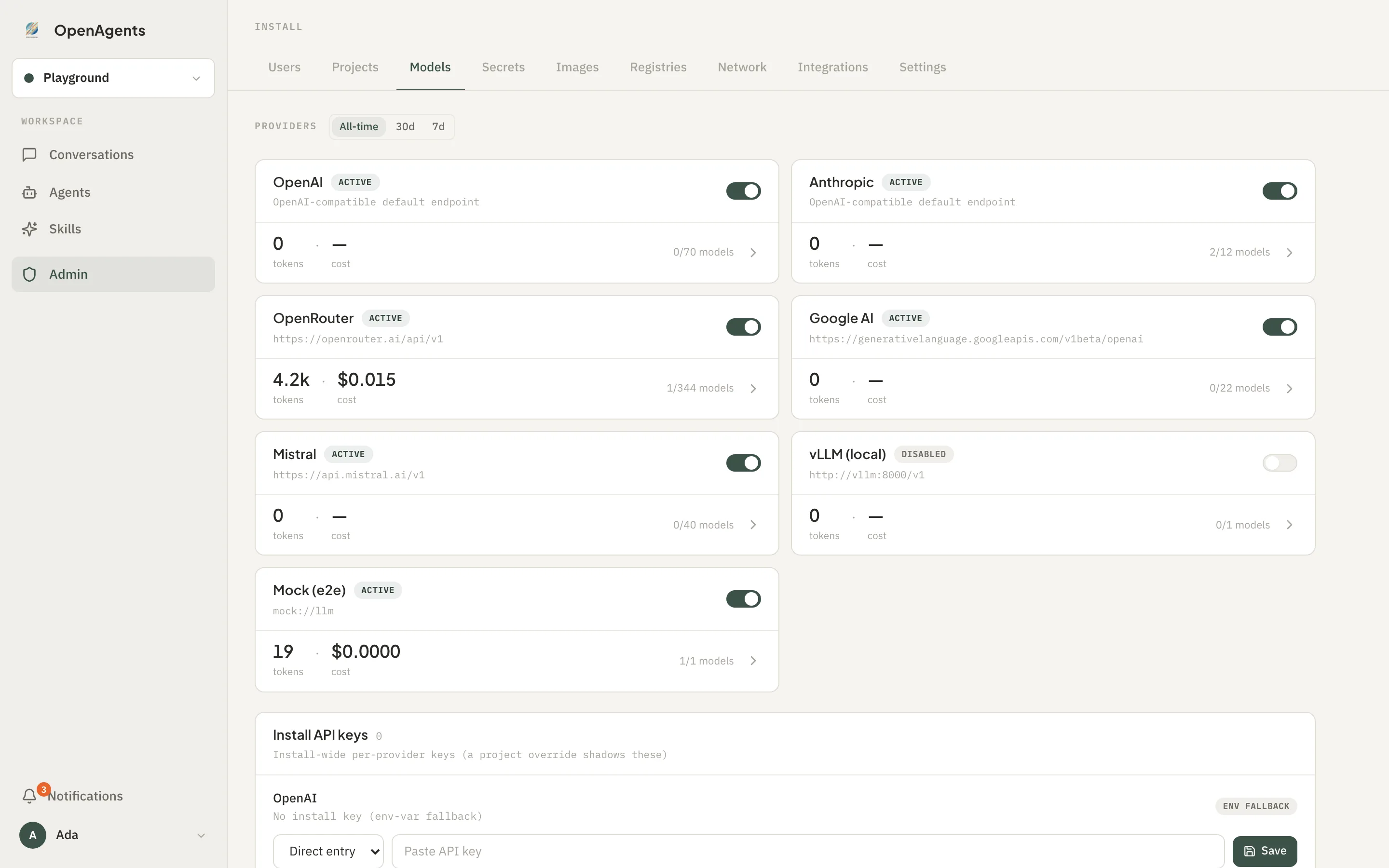The width and height of the screenshot is (1389, 868).
Task: Select the 7d period filter
Action: coord(438,126)
